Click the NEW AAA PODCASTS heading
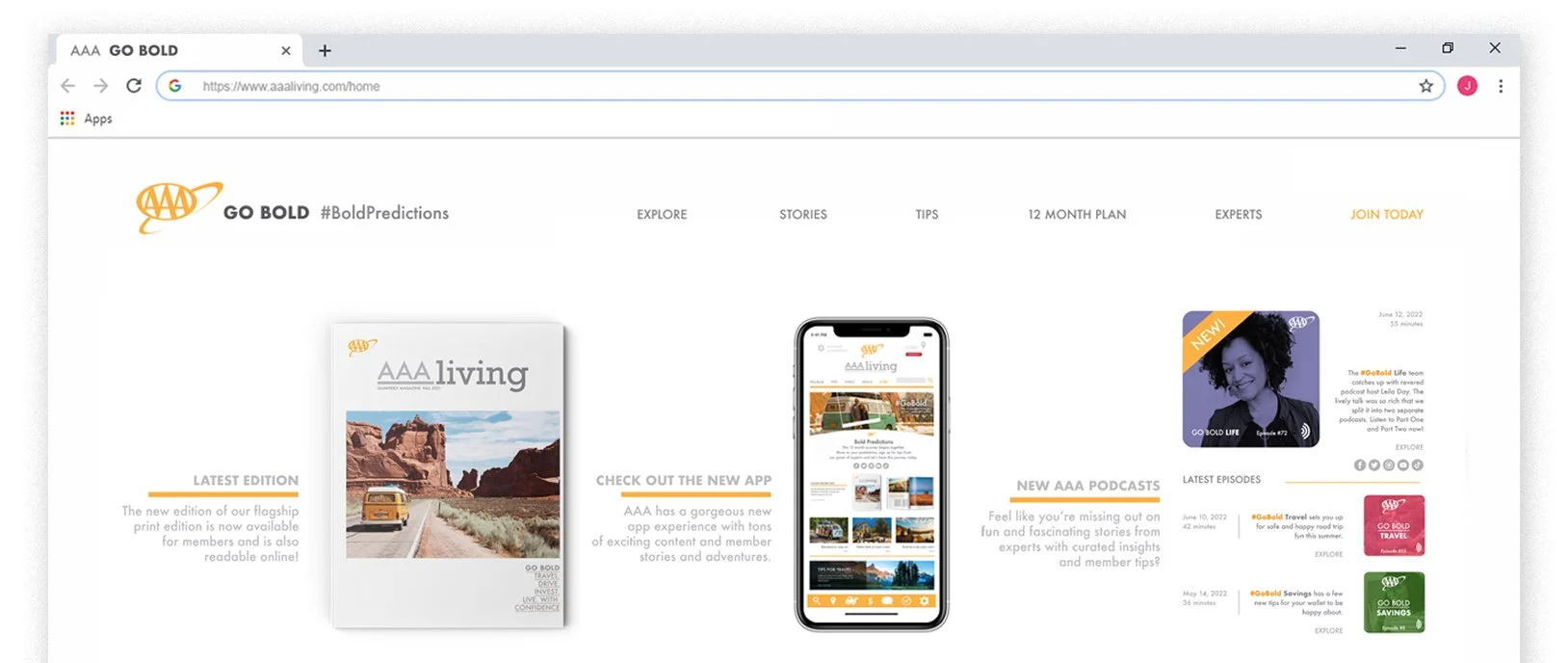 click(1088, 486)
